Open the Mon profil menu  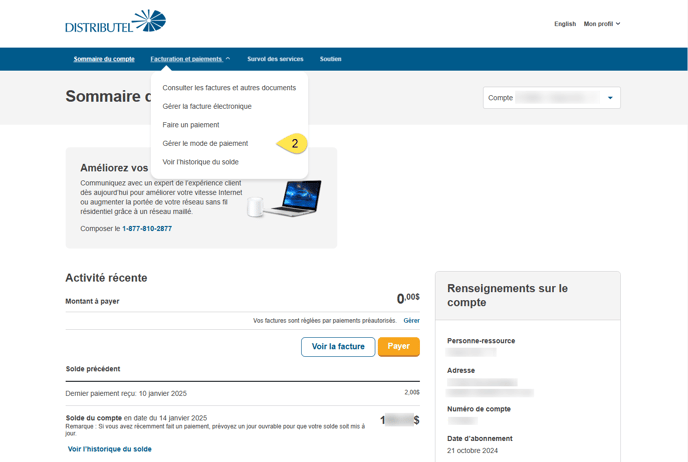602,24
